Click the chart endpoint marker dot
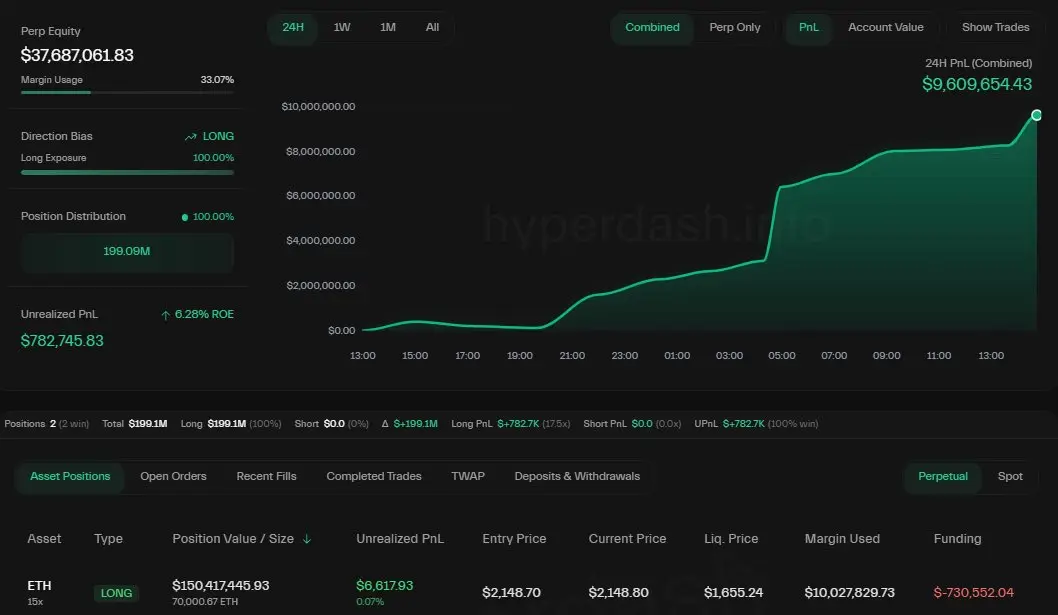This screenshot has height=615, width=1058. click(1036, 115)
